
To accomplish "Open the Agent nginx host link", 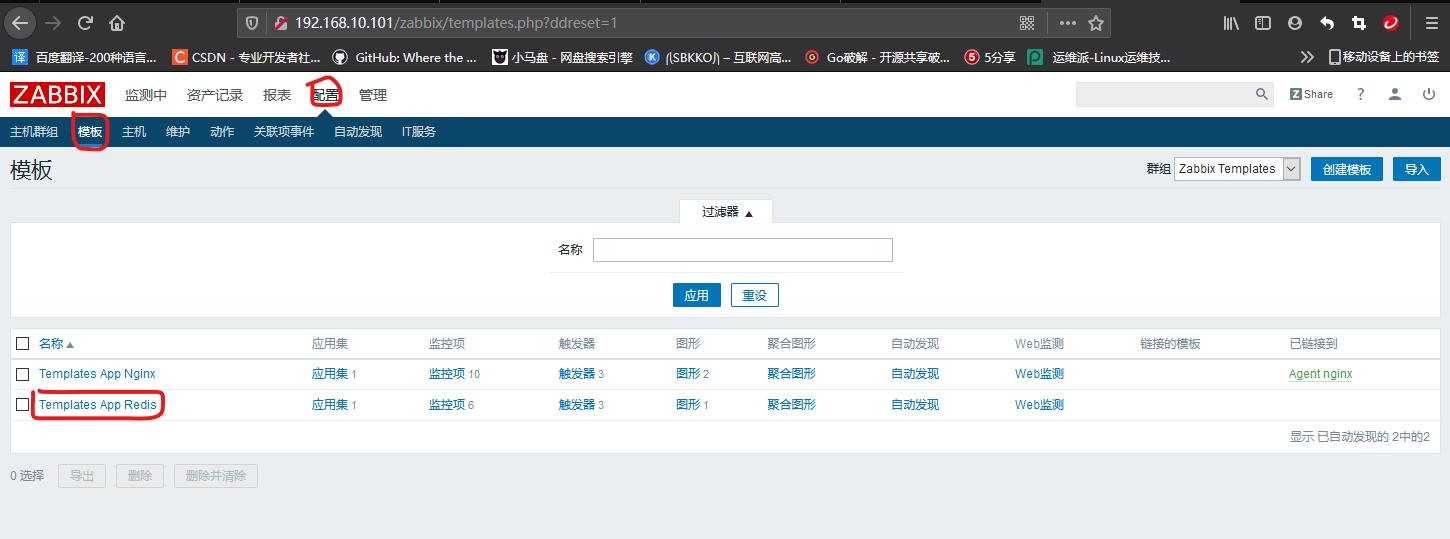I will tap(1320, 374).
